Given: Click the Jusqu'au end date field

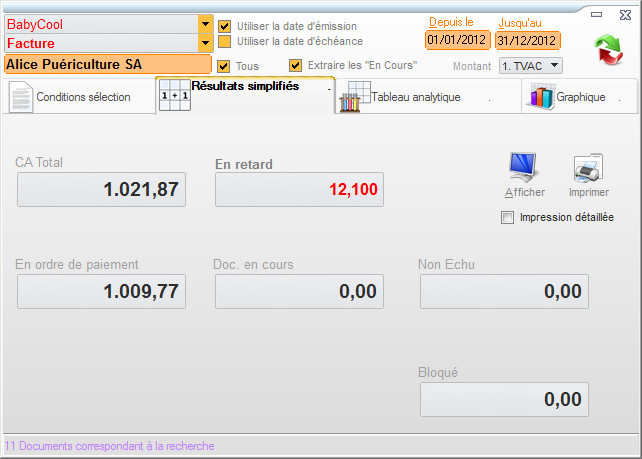Looking at the screenshot, I should click(527, 40).
